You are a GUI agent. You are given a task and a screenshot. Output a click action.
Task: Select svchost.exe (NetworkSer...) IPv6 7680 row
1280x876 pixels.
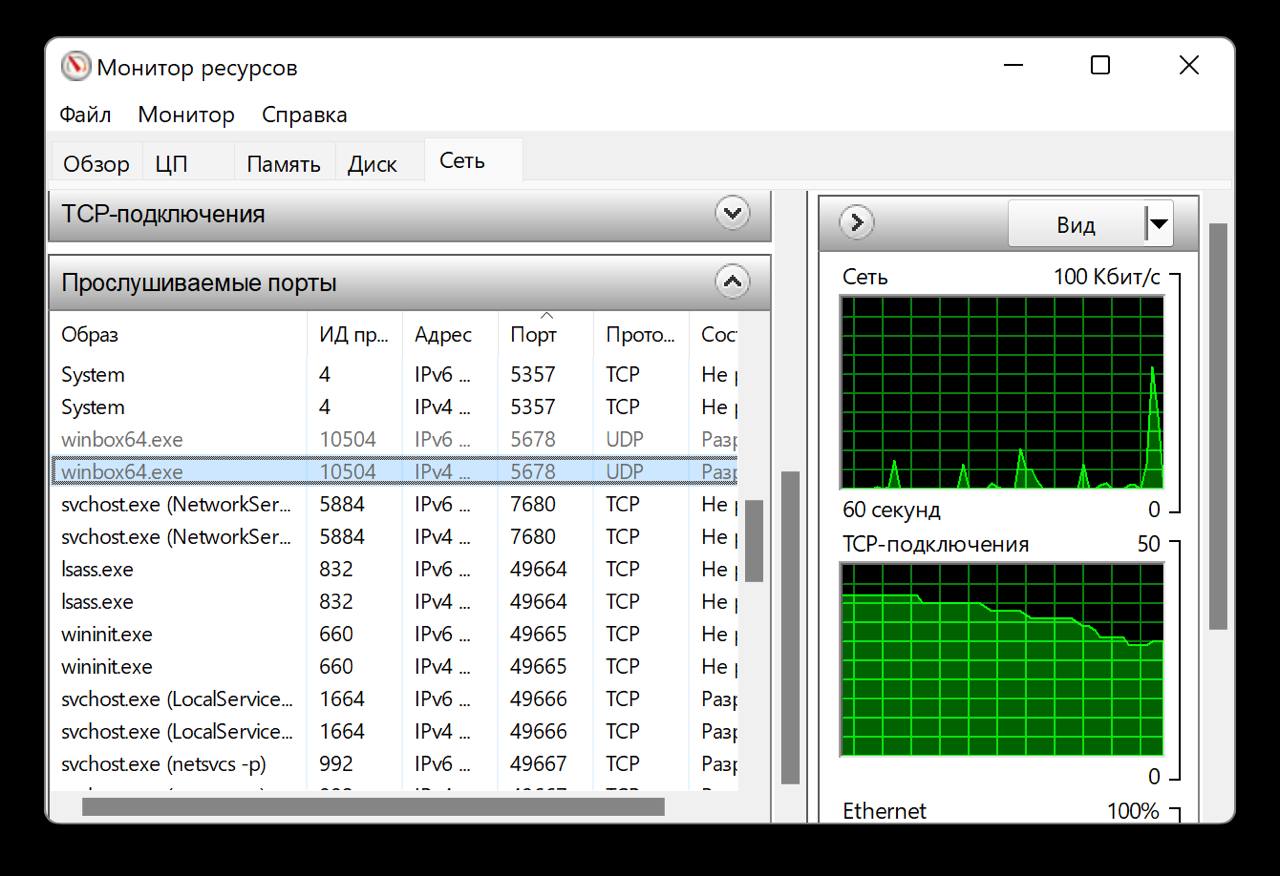(x=394, y=504)
